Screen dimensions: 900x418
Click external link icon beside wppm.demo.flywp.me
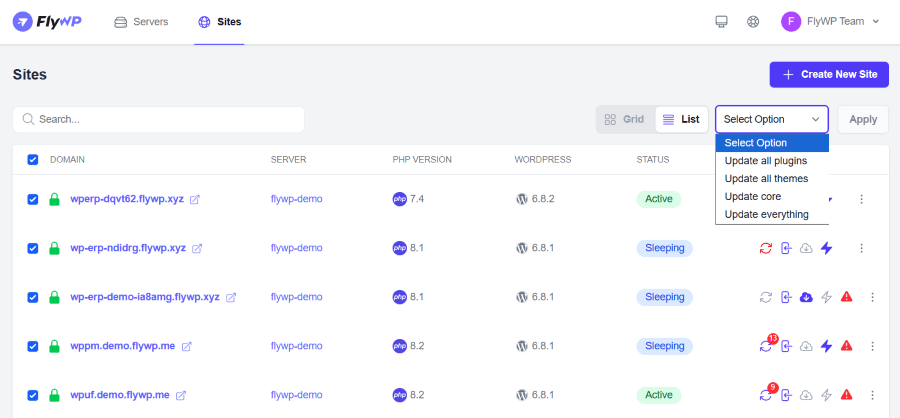coord(187,347)
